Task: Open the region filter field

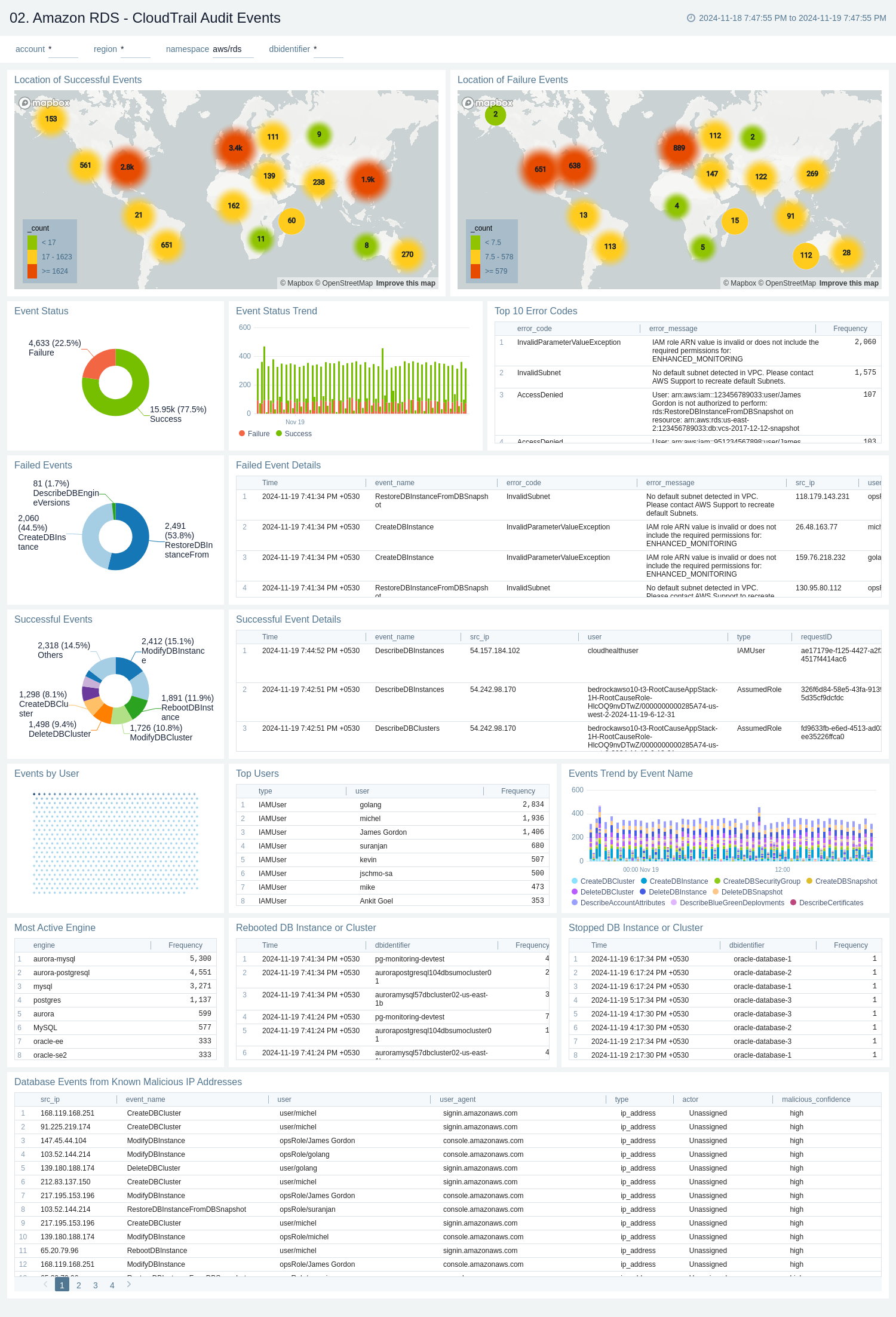Action: click(135, 50)
